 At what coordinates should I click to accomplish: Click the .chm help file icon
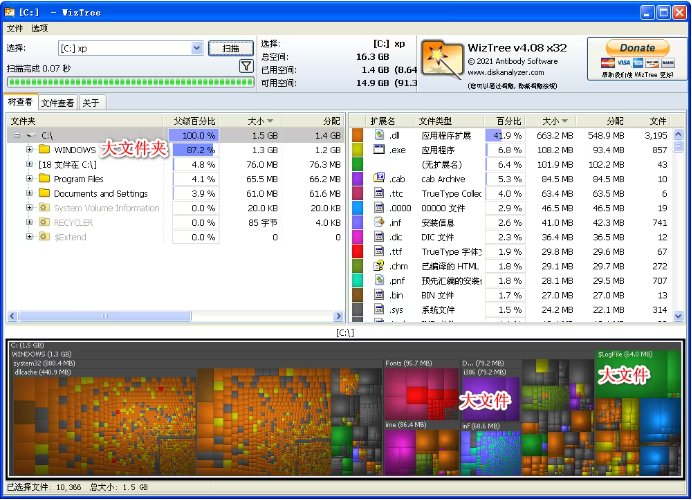click(x=379, y=266)
